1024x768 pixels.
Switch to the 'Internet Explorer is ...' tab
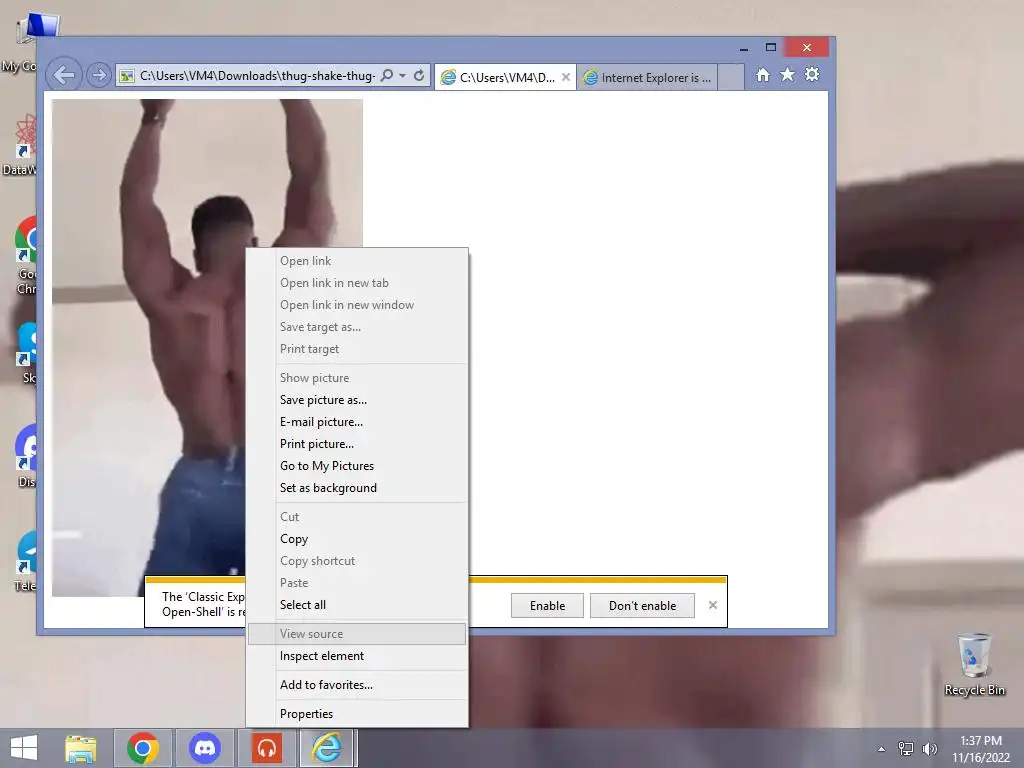click(647, 77)
